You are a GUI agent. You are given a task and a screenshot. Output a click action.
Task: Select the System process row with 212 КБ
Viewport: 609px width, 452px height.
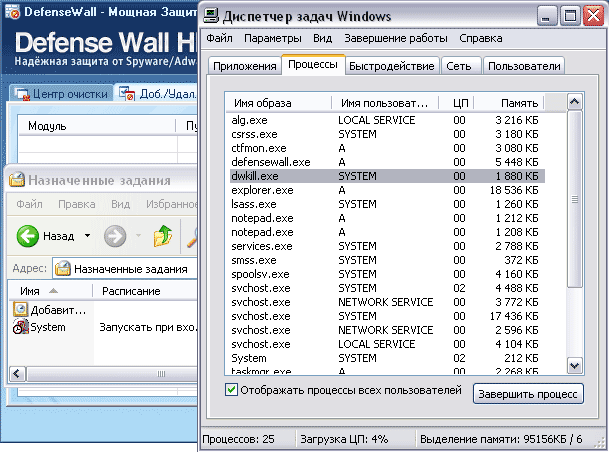(387, 358)
